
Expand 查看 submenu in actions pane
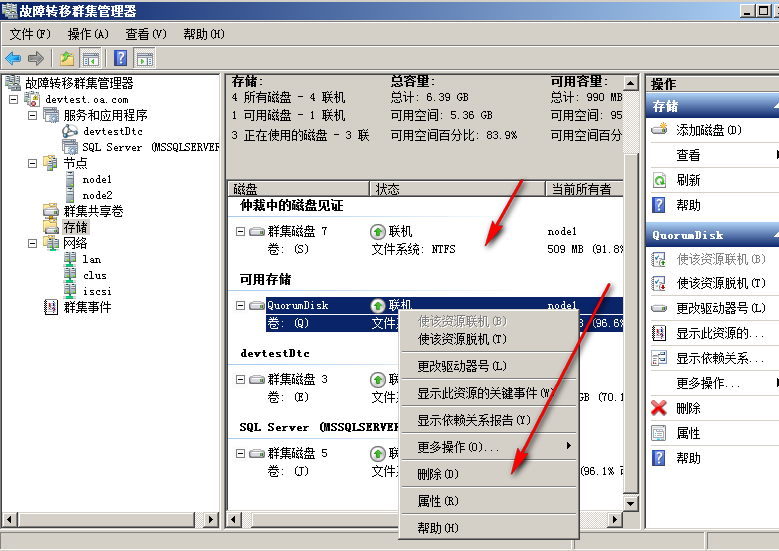(x=776, y=155)
